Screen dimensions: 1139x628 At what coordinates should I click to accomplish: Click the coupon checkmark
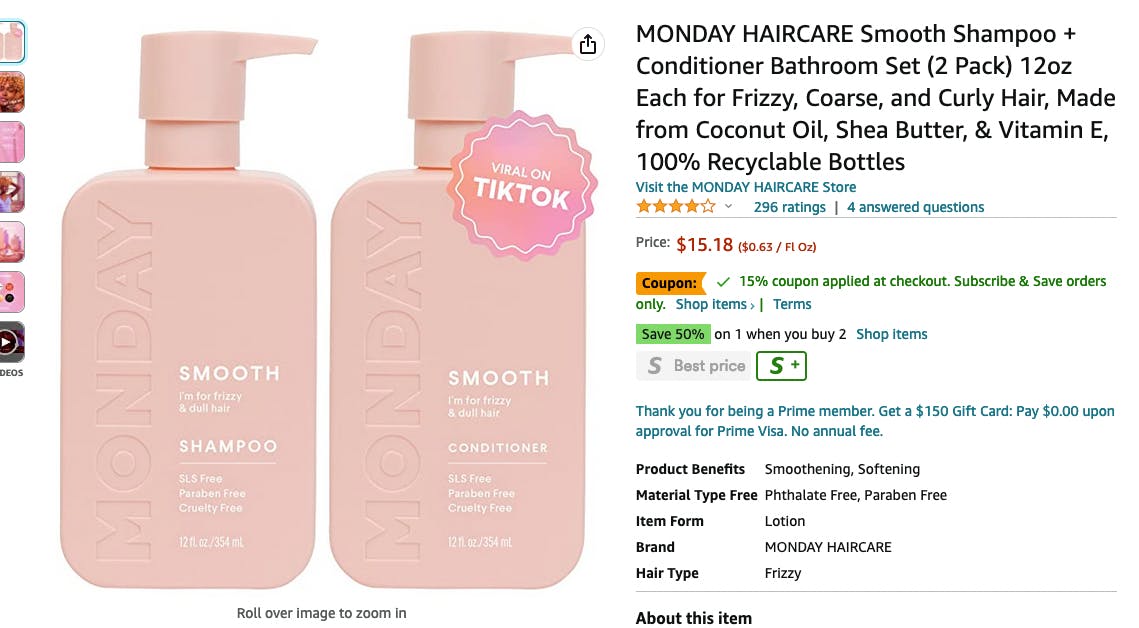coord(723,282)
